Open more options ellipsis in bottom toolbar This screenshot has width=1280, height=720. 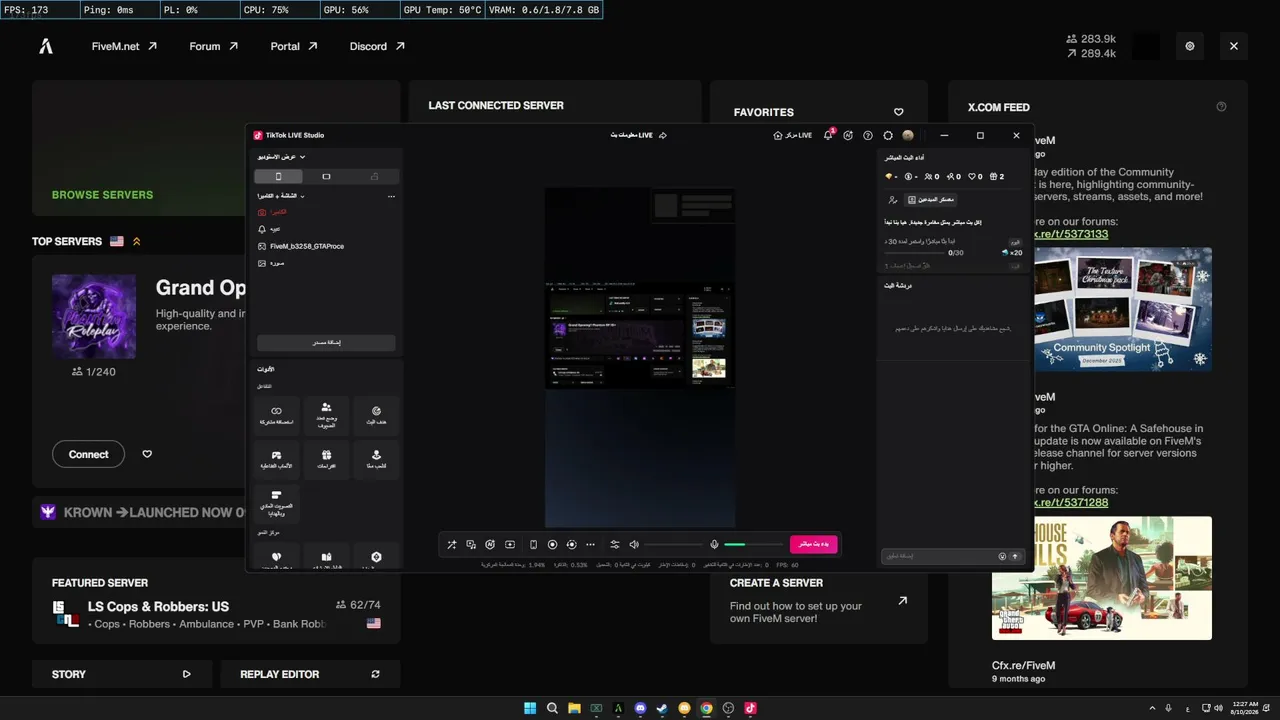pyautogui.click(x=590, y=545)
